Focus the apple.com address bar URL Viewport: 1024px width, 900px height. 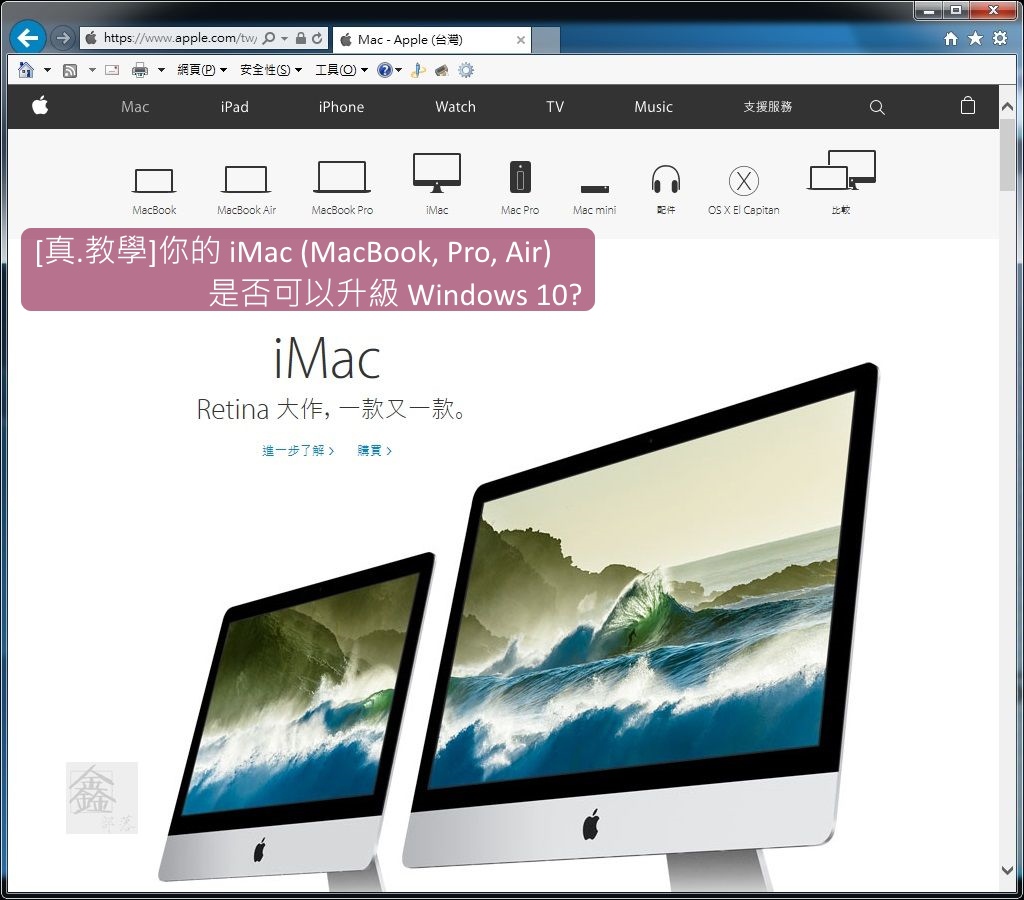click(180, 38)
